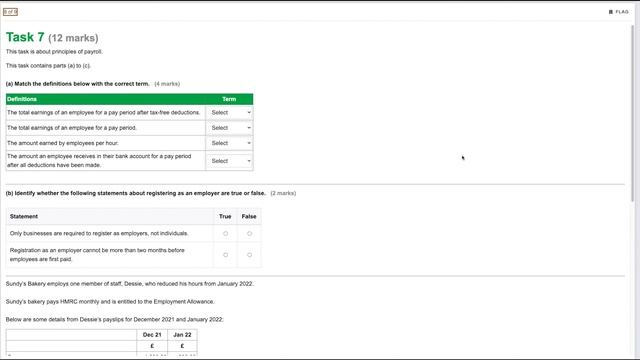
Task: Click the definition 'The amount earned by employees per hour.'
Action: pos(63,143)
